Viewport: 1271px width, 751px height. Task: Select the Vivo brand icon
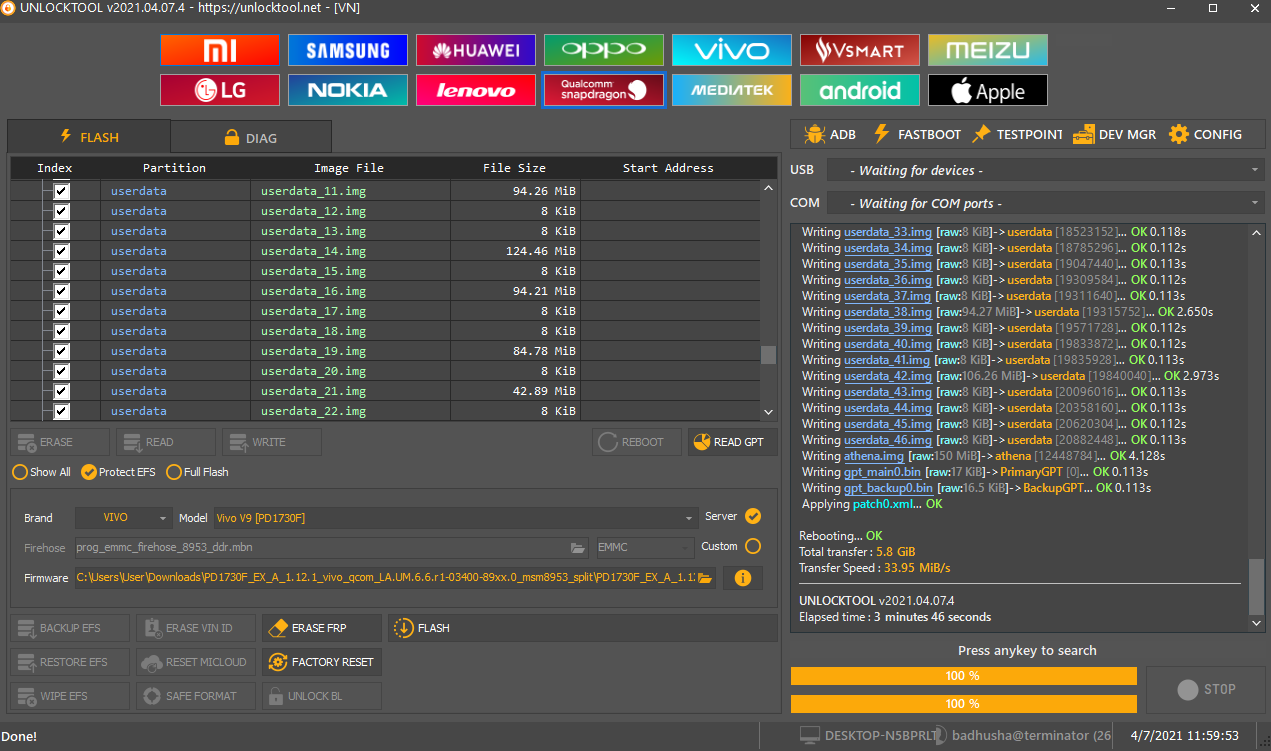click(732, 50)
